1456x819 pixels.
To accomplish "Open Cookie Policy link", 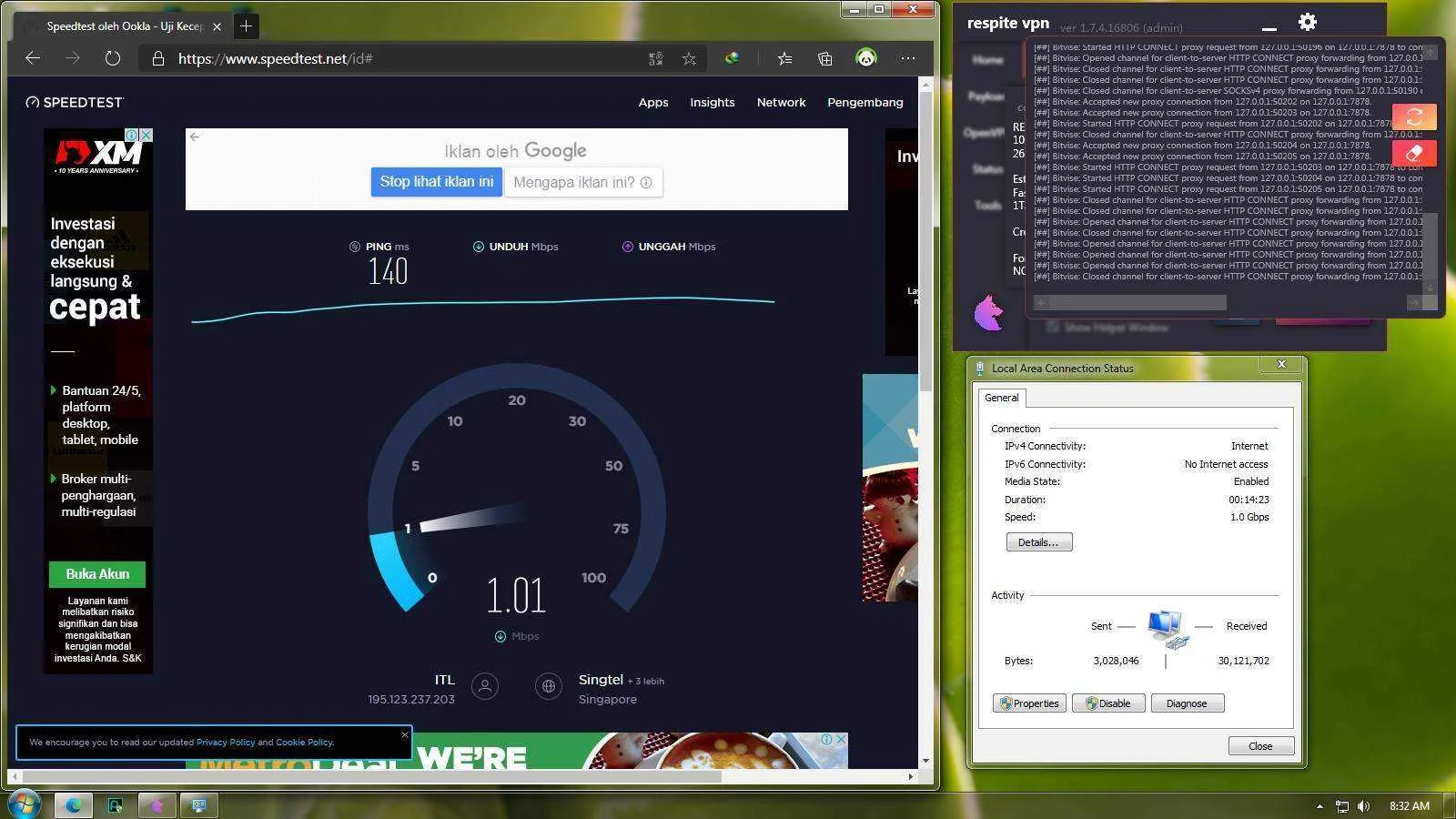I will (304, 743).
